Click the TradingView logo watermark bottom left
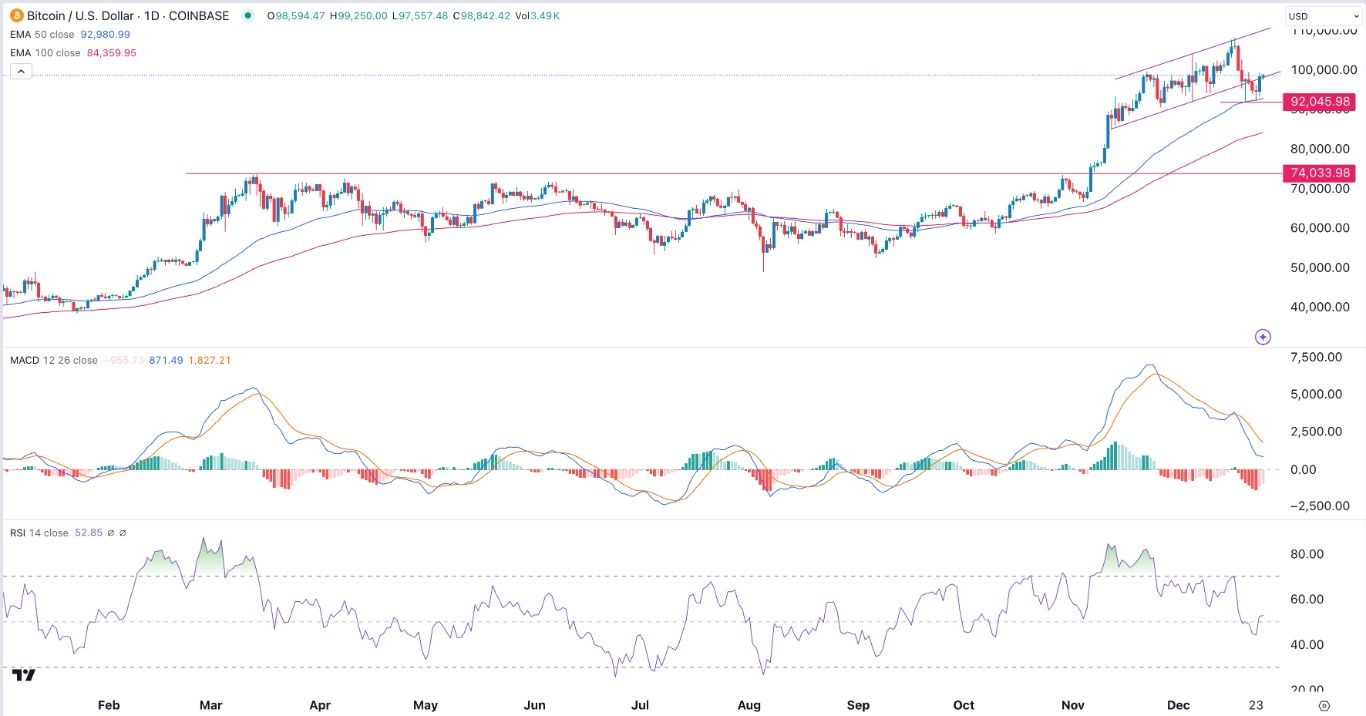The image size is (1366, 716). (23, 676)
